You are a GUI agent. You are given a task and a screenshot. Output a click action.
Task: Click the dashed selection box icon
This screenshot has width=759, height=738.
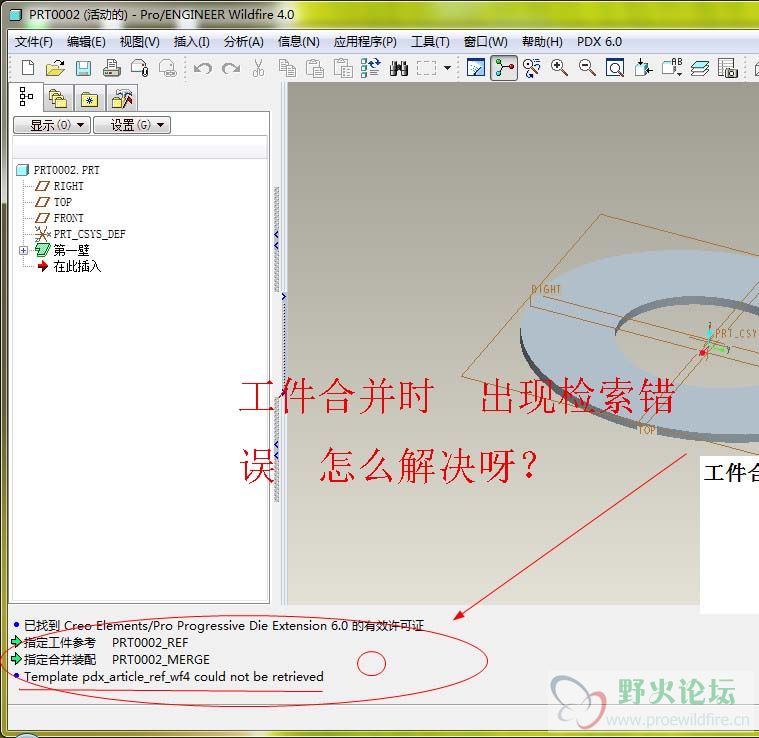tap(426, 68)
